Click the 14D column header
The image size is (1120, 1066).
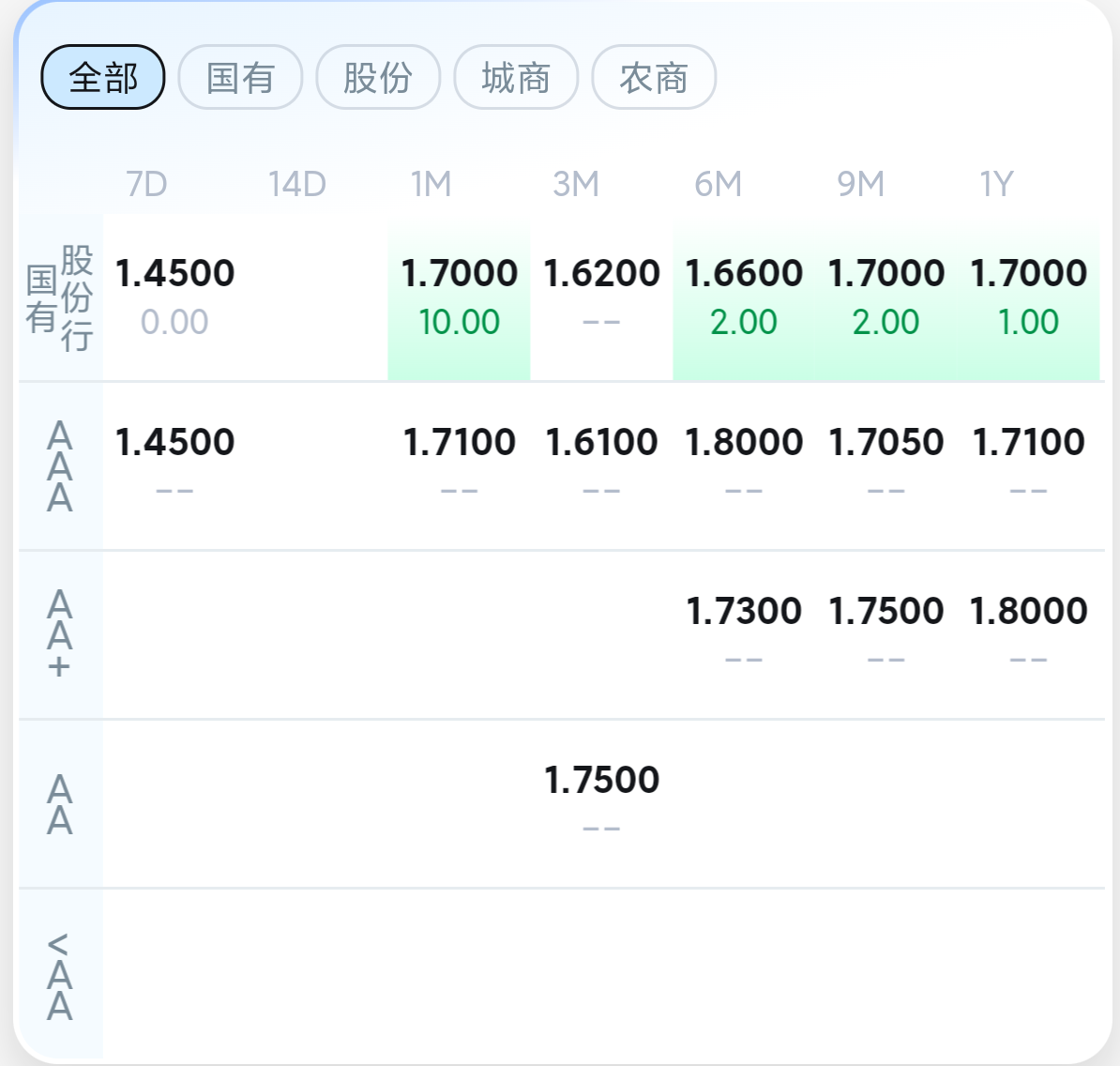click(x=296, y=184)
